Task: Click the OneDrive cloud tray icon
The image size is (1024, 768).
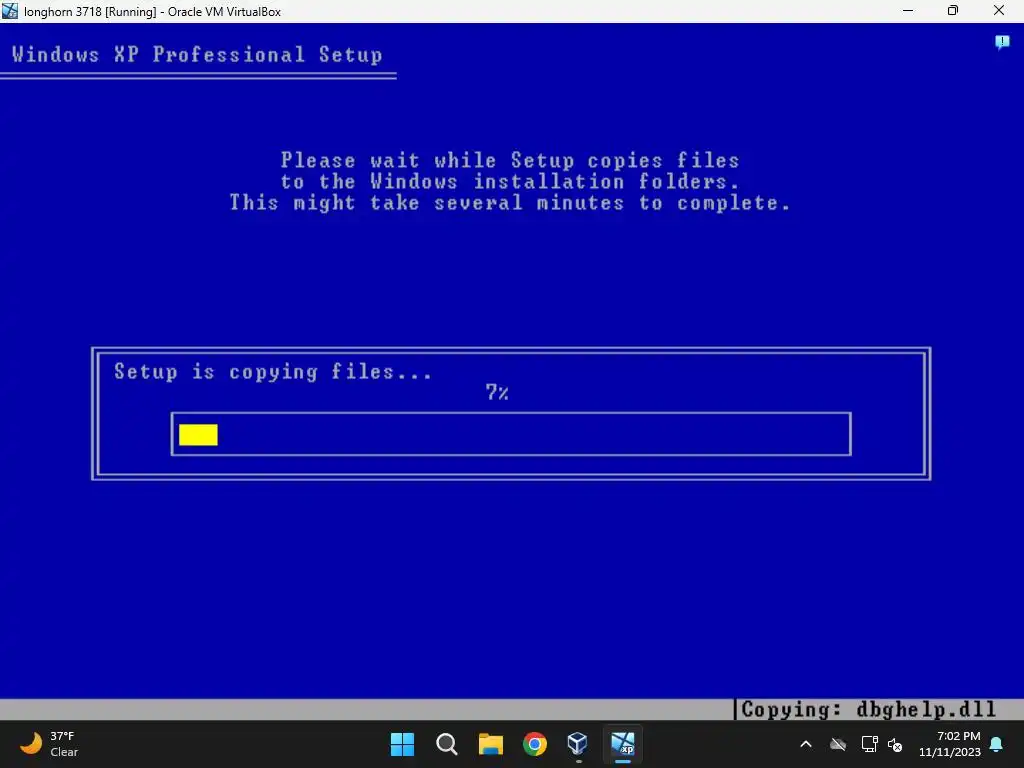Action: tap(838, 744)
